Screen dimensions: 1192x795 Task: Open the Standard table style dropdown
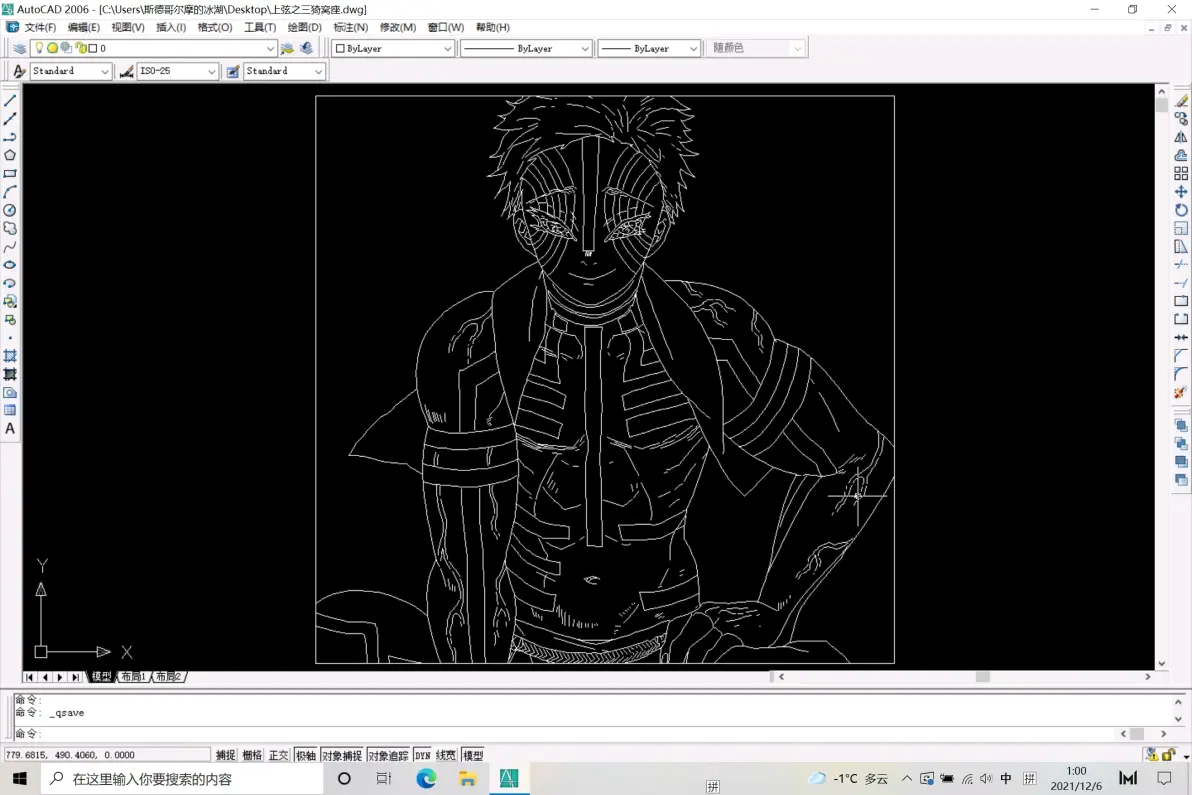point(284,71)
